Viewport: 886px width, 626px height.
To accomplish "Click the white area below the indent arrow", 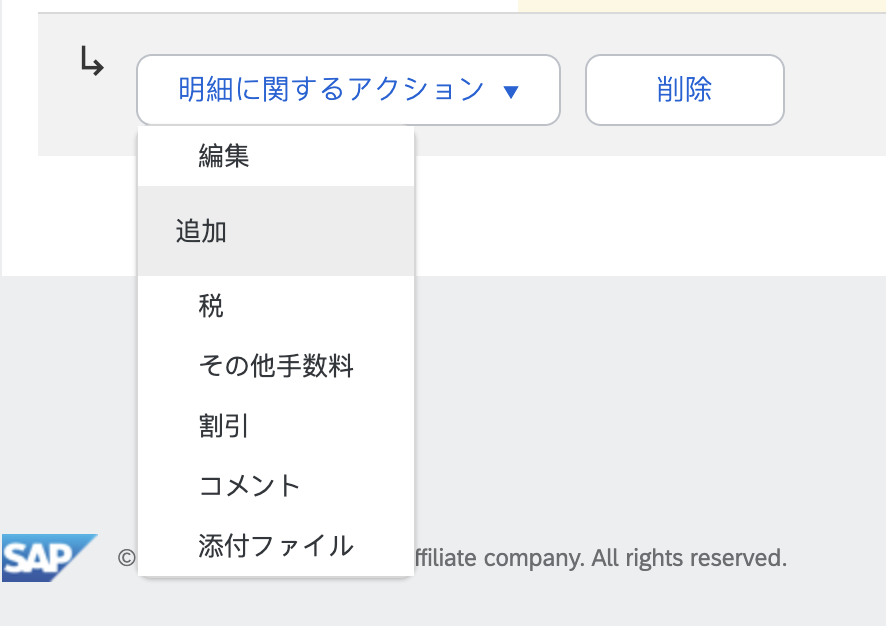I will tap(70, 215).
